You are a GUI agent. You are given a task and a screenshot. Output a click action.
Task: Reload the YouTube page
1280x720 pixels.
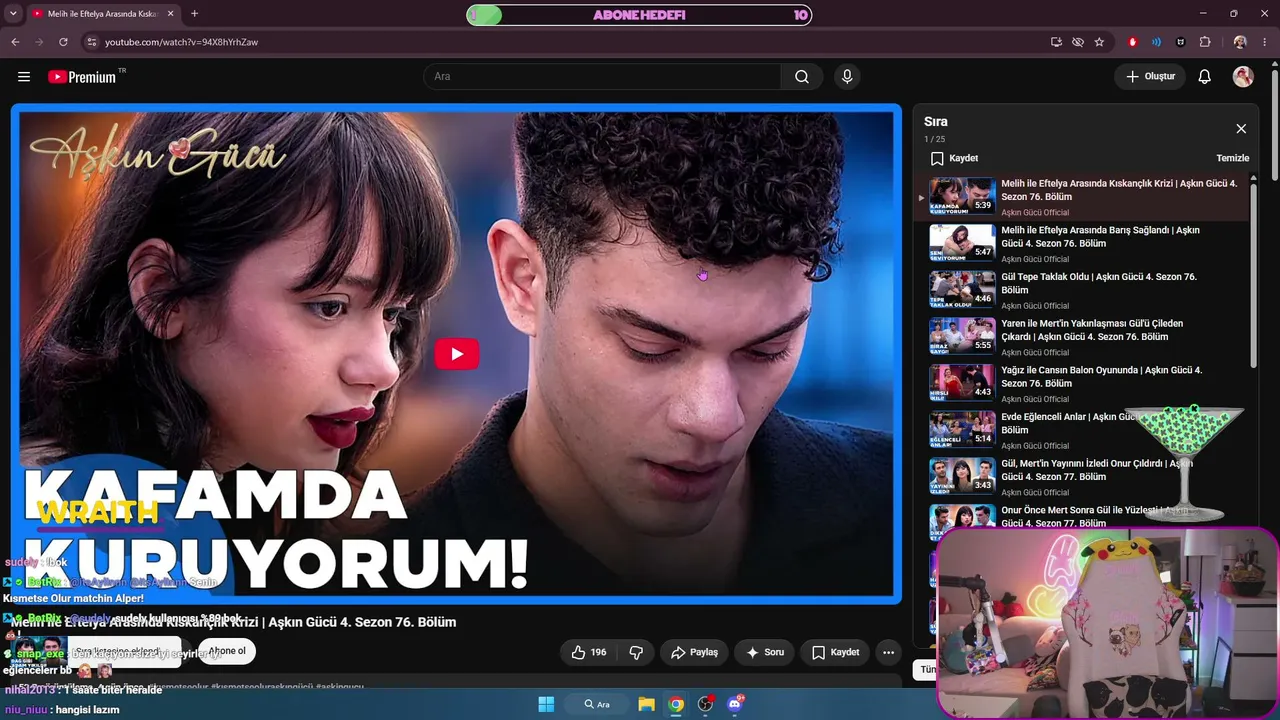tap(63, 42)
